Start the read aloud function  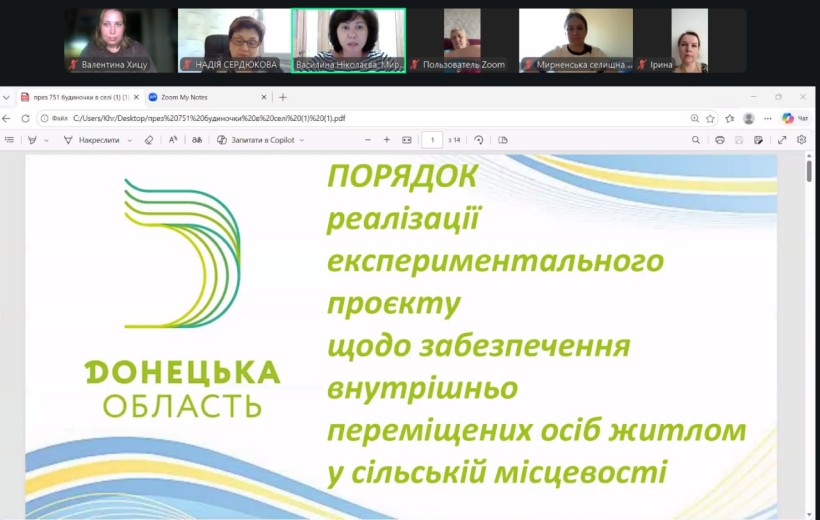click(x=173, y=140)
